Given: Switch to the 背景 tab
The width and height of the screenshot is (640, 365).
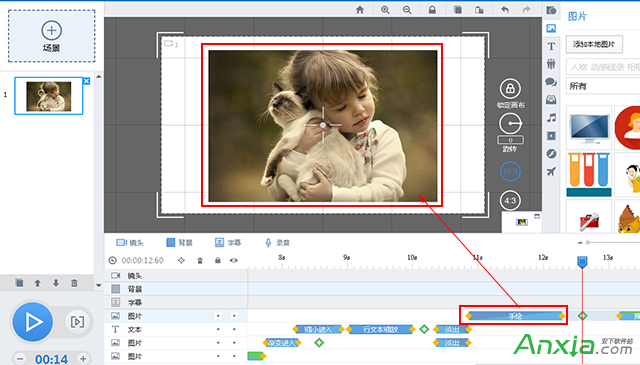Looking at the screenshot, I should 179,243.
